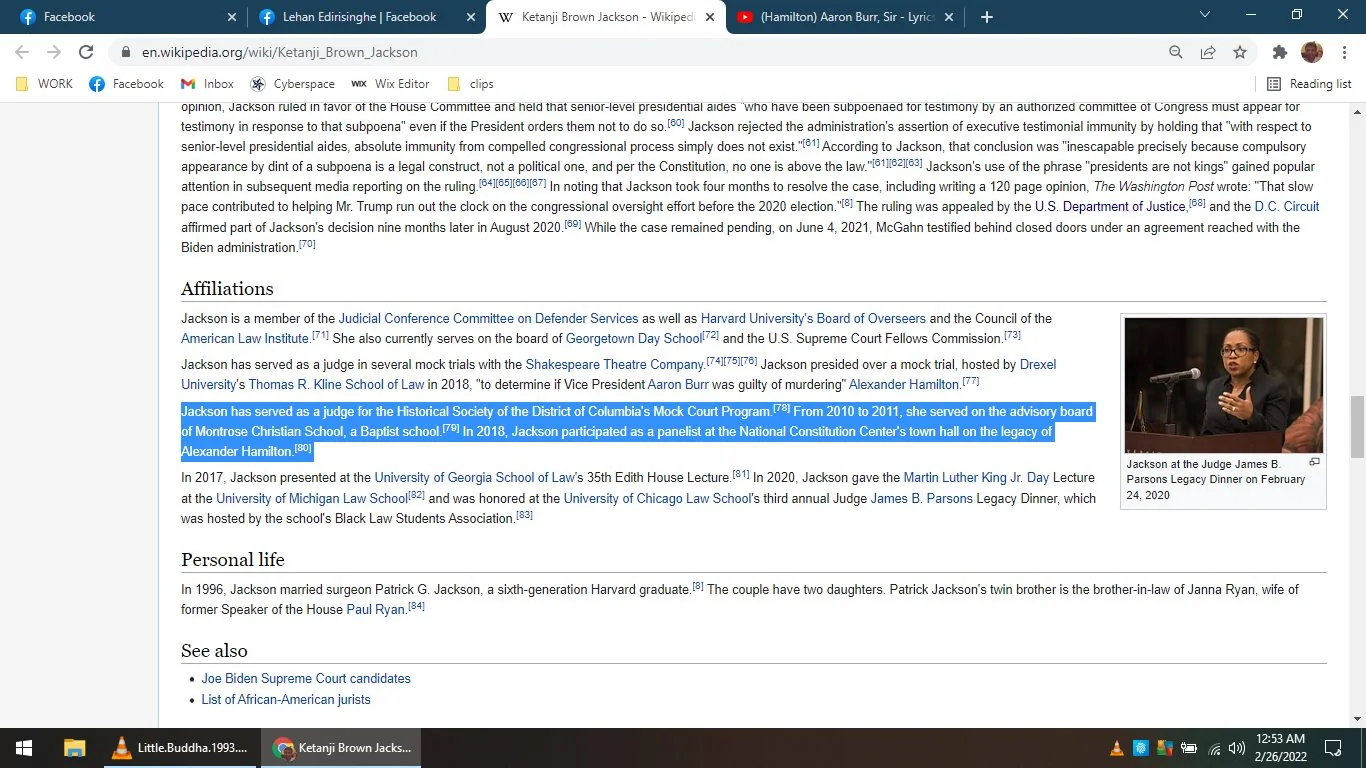Screen dimensions: 1366x768
Task: View site information via the lock icon
Action: tap(126, 52)
